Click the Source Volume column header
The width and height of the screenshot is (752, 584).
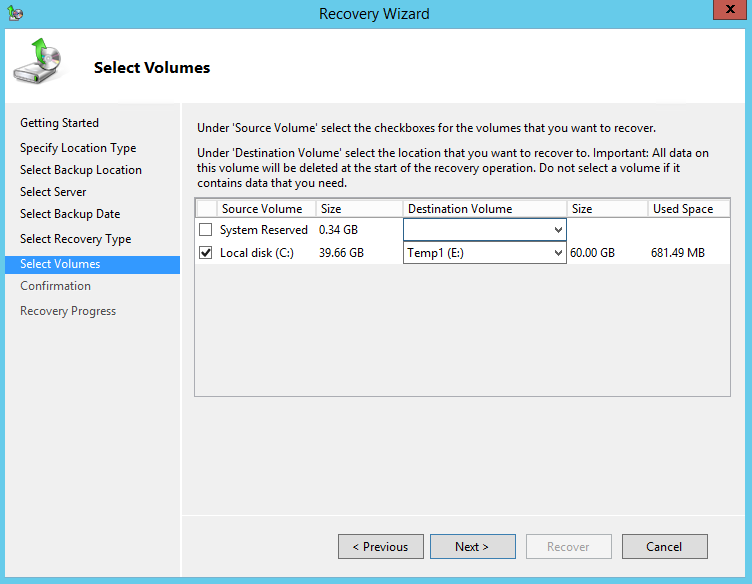[x=262, y=209]
